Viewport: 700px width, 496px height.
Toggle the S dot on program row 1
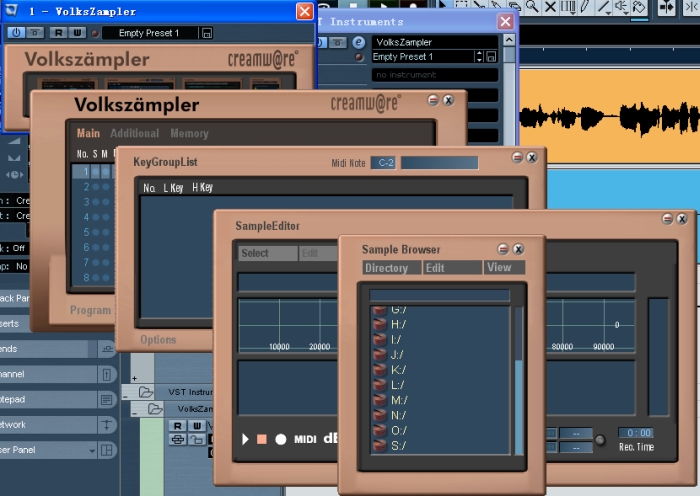tap(96, 172)
